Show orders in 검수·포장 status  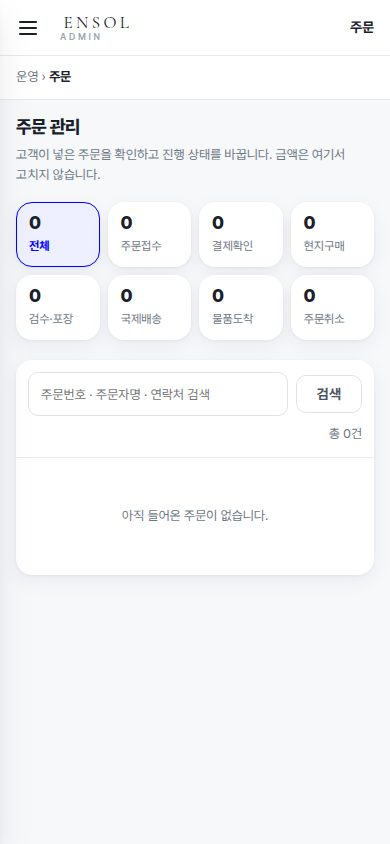[58, 308]
